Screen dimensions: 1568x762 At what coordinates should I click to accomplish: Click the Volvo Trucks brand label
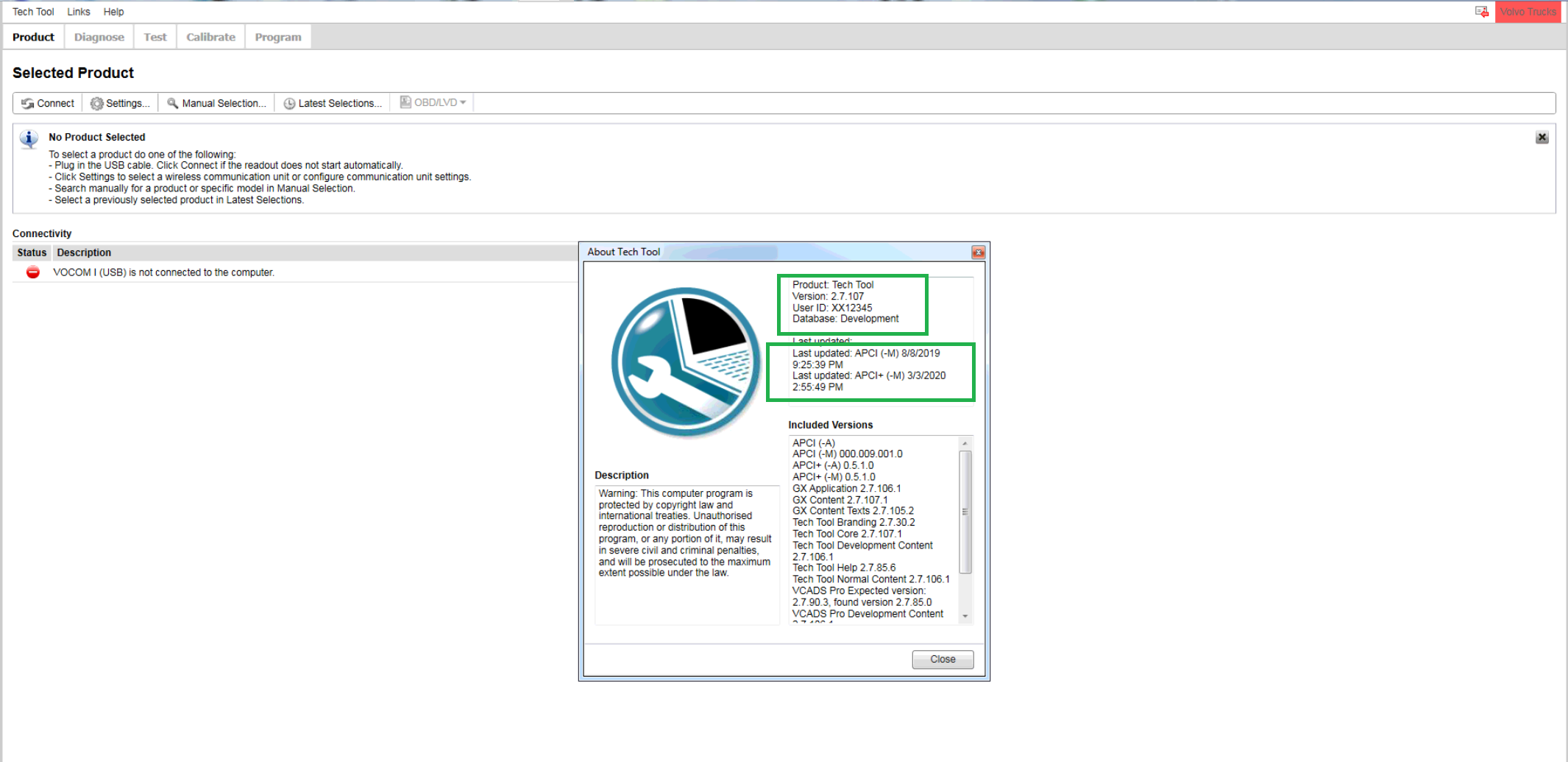pyautogui.click(x=1528, y=12)
